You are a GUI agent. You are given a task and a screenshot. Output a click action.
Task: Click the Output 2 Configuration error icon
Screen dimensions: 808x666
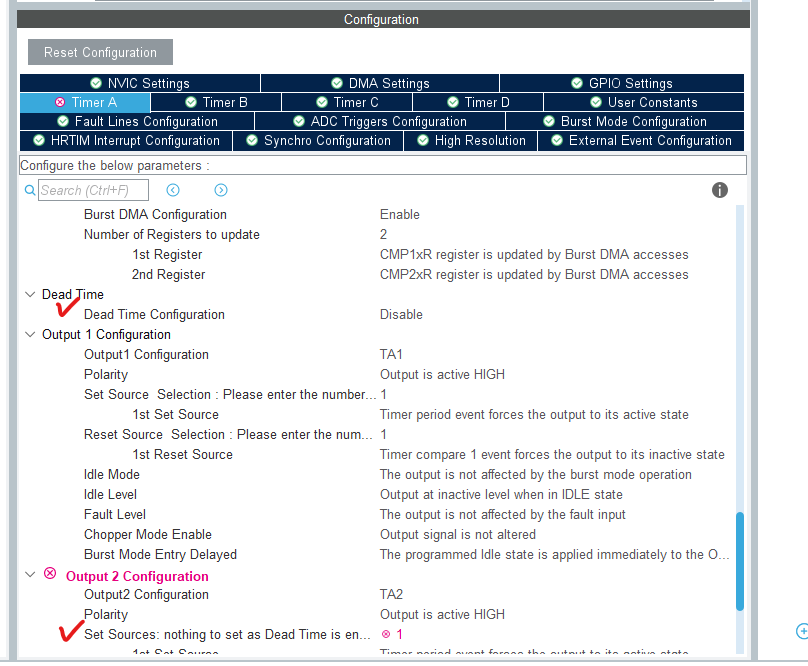click(50, 573)
